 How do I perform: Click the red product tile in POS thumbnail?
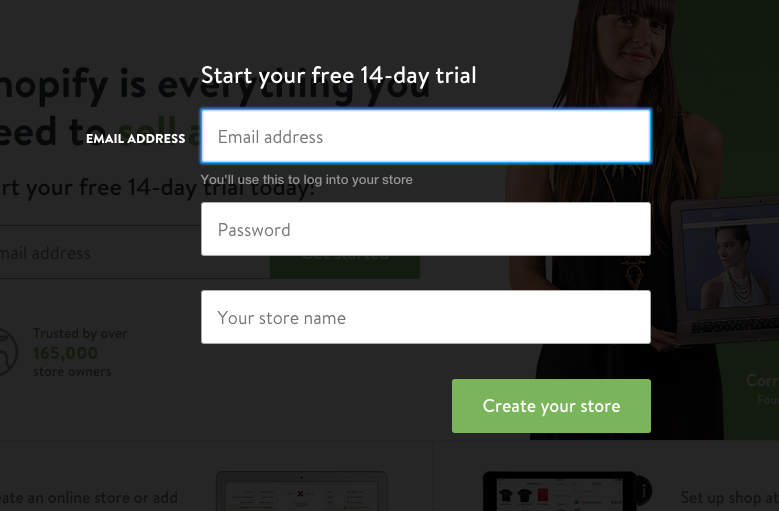pos(542,495)
